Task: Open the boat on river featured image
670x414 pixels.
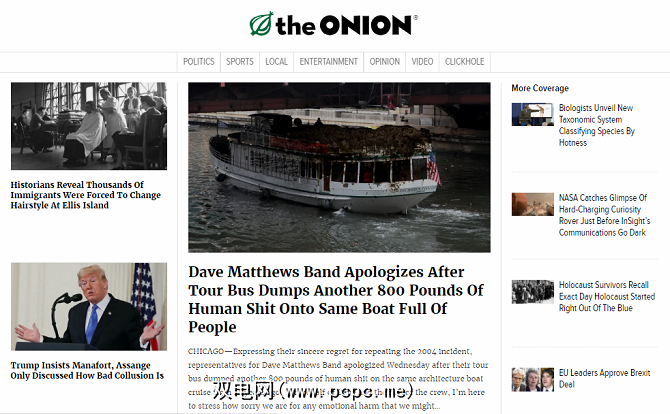Action: click(339, 167)
